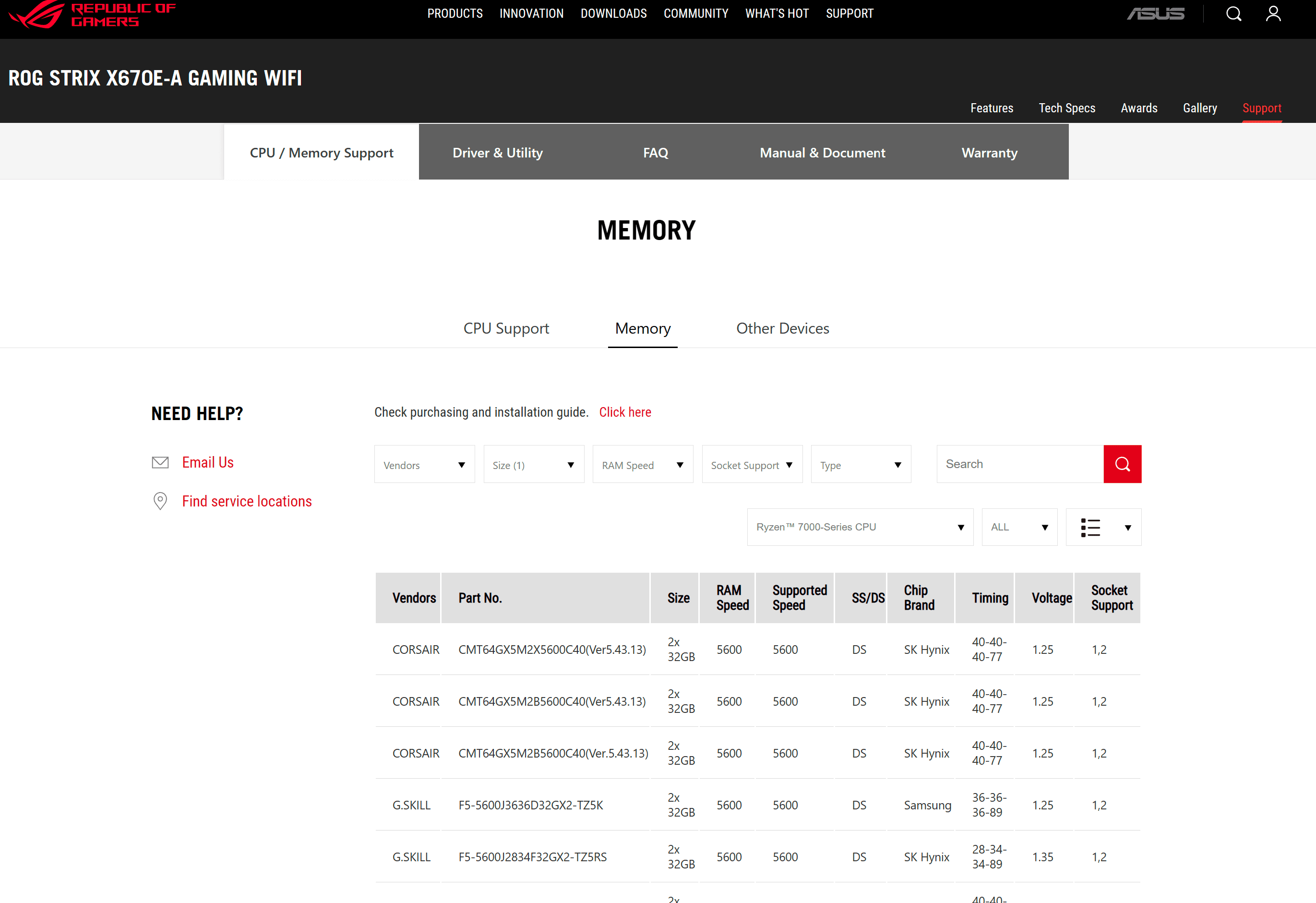Expand the view mode dropdown arrow
1316x903 pixels.
coord(1128,528)
